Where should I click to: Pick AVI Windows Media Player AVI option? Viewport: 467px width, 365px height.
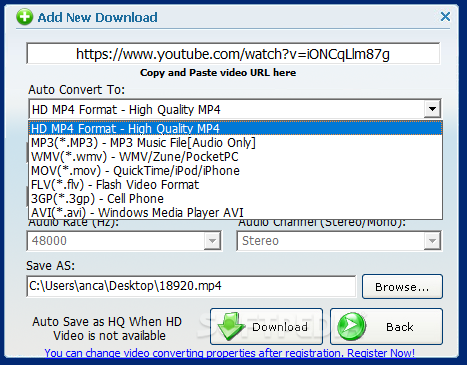coord(235,213)
